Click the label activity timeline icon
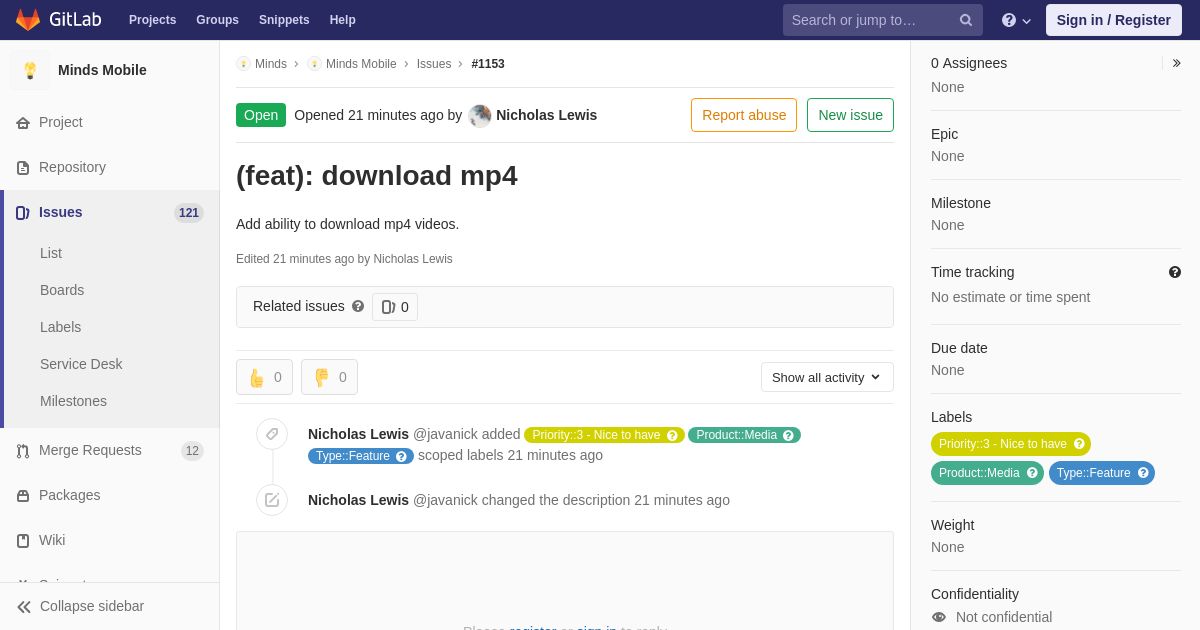The width and height of the screenshot is (1200, 630). (272, 434)
